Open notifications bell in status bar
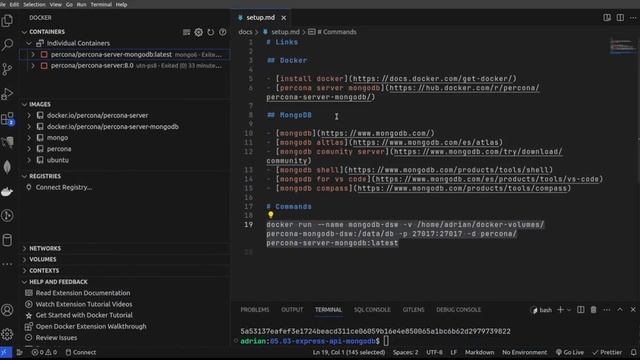640x360 pixels. (x=633, y=352)
